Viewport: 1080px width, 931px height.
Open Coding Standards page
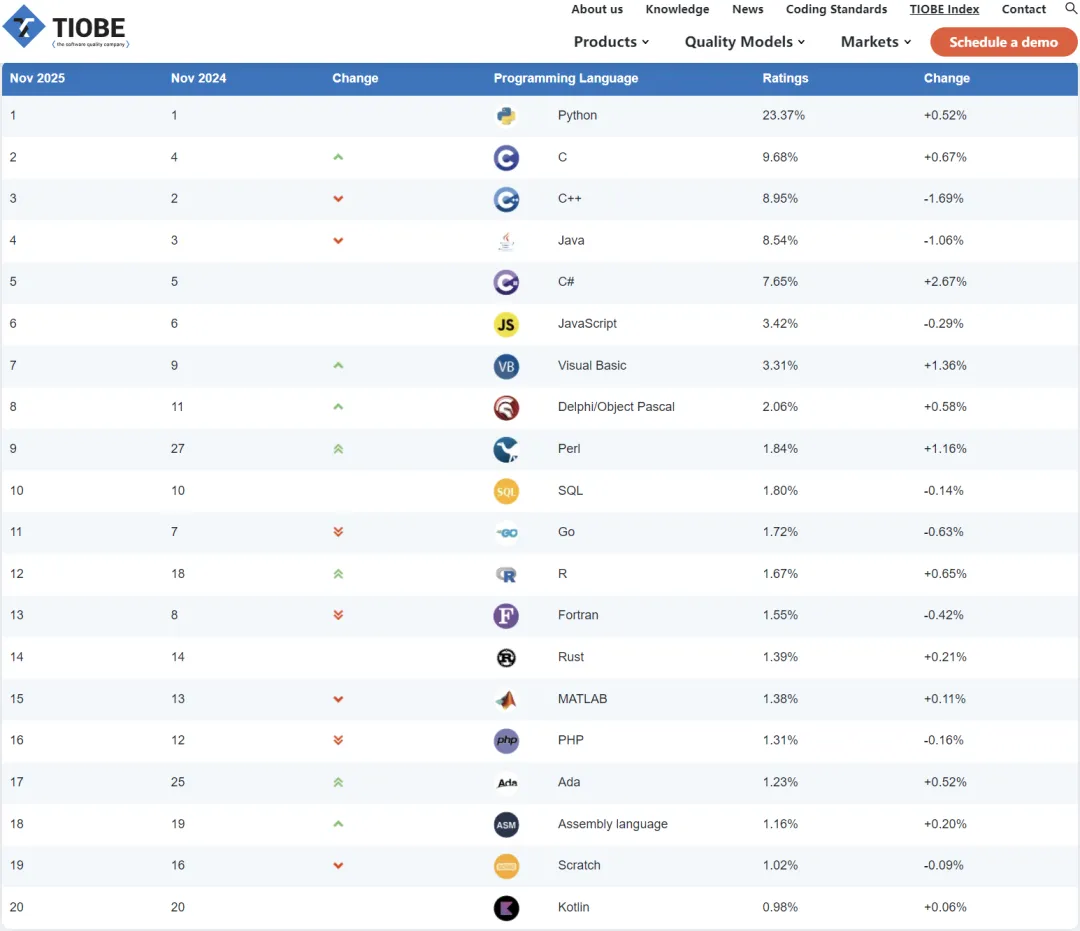point(836,9)
